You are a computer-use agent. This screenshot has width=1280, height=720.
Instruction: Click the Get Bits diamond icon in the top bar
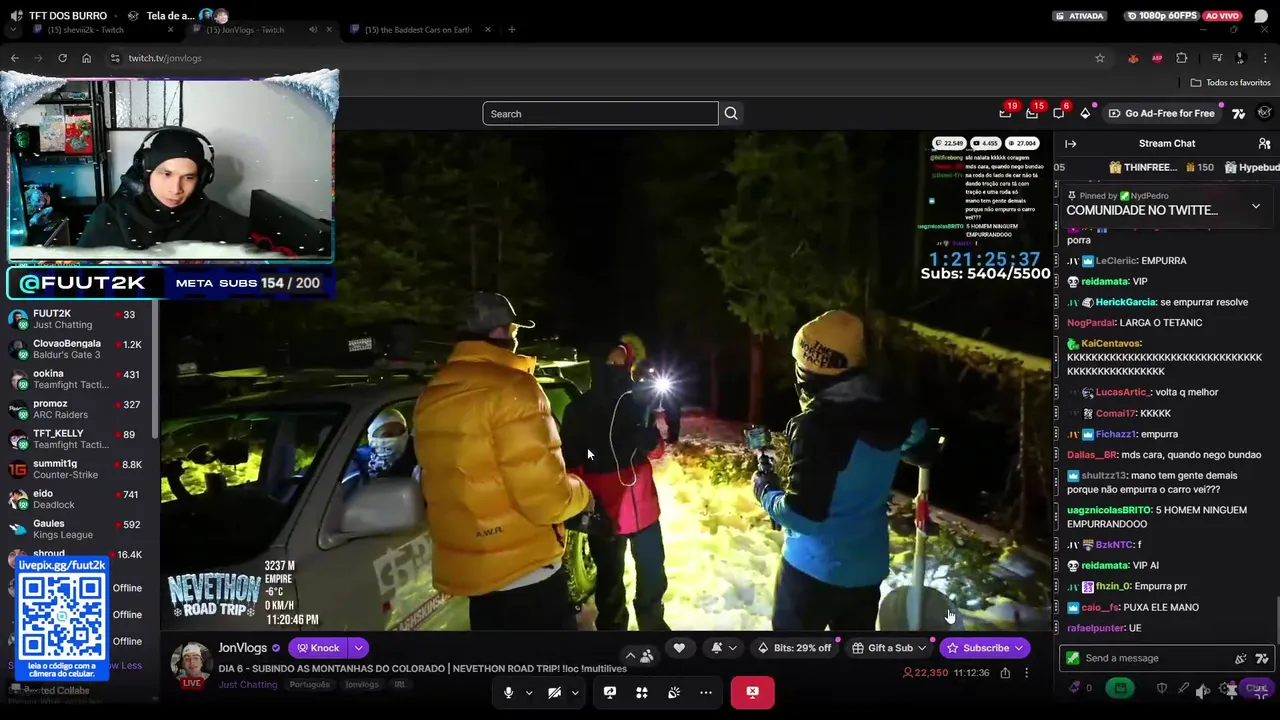tap(1085, 113)
